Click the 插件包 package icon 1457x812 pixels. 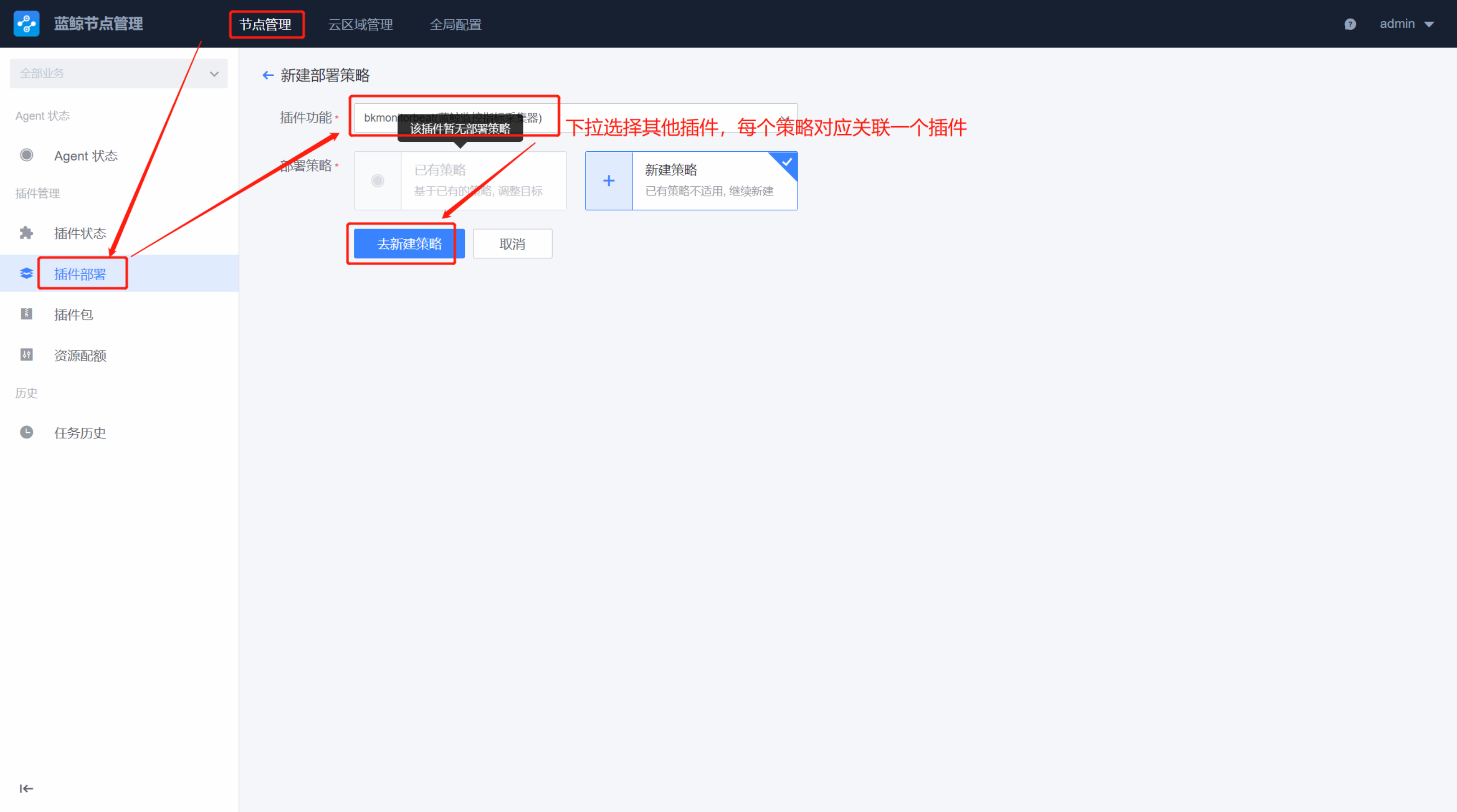[26, 314]
